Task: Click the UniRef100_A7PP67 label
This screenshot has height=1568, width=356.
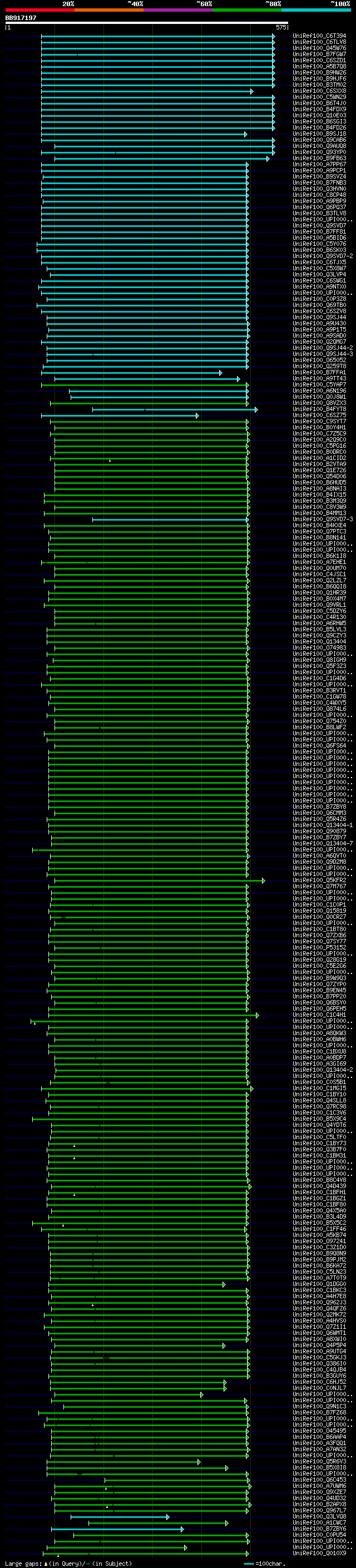Action: click(319, 164)
